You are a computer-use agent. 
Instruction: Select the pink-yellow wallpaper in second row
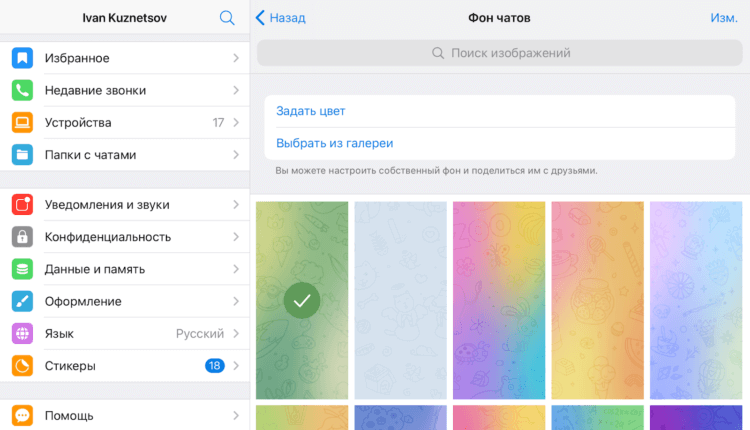499,418
